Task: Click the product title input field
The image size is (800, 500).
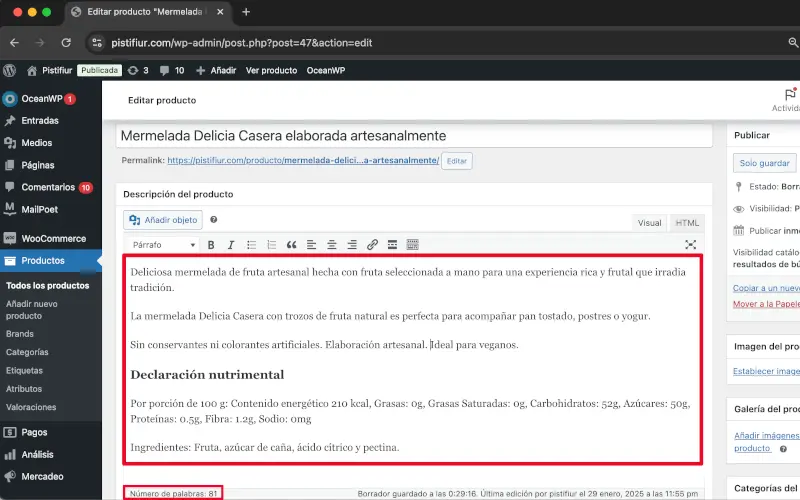Action: click(x=414, y=136)
